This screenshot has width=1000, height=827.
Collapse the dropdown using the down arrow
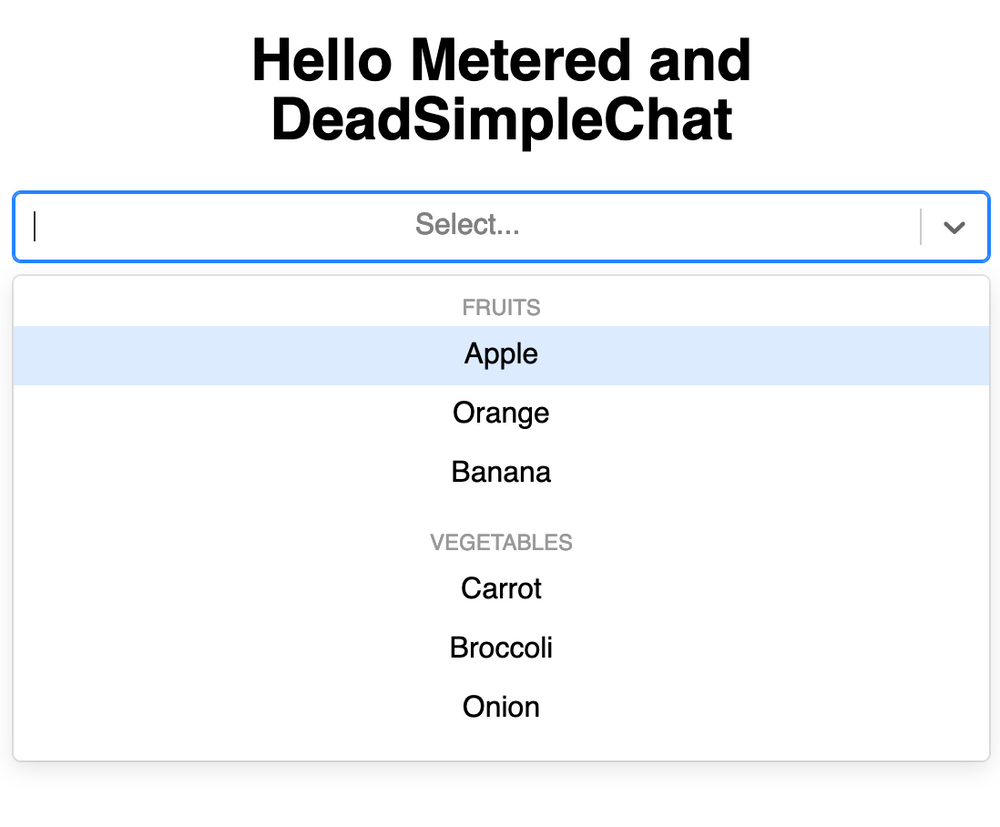[x=953, y=227]
